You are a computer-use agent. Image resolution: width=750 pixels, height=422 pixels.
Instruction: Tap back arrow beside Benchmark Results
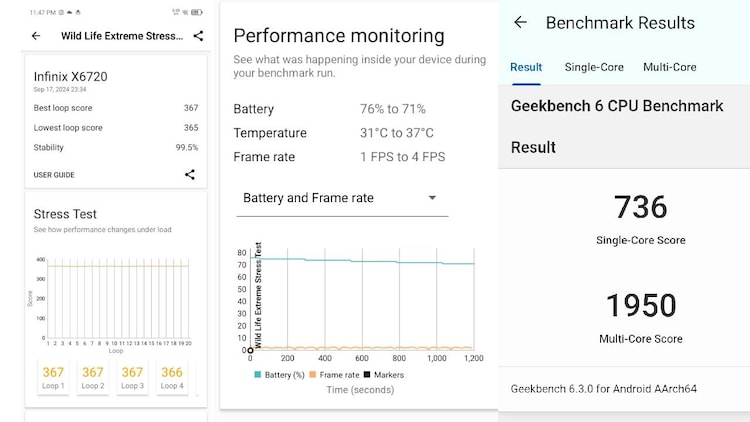click(x=520, y=23)
